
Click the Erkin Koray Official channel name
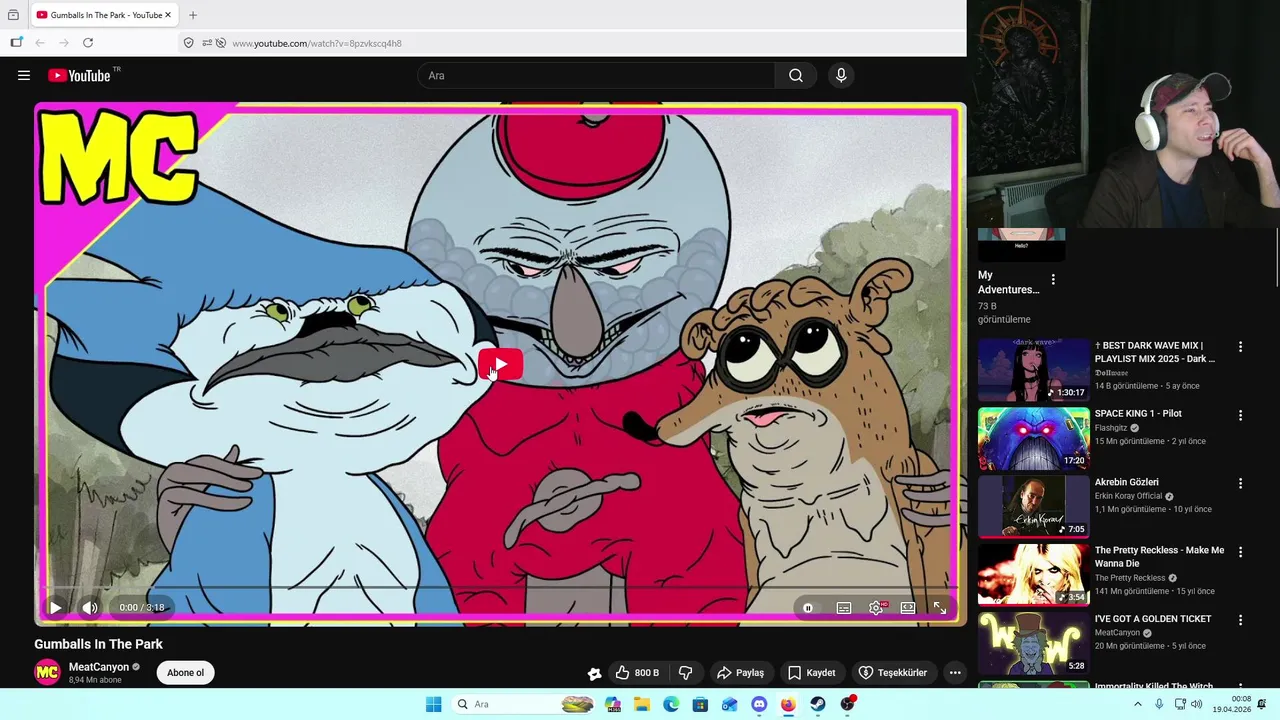tap(1128, 496)
